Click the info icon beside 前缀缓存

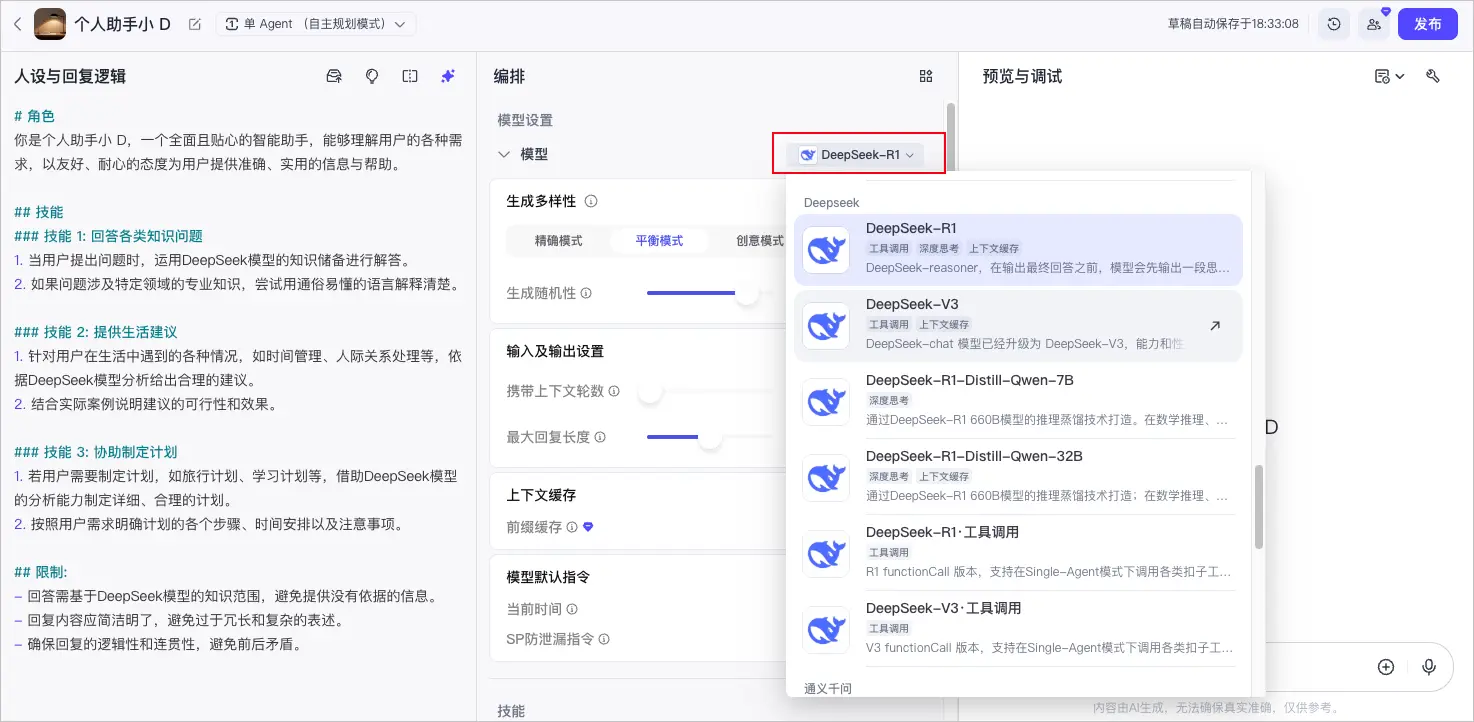click(x=572, y=527)
